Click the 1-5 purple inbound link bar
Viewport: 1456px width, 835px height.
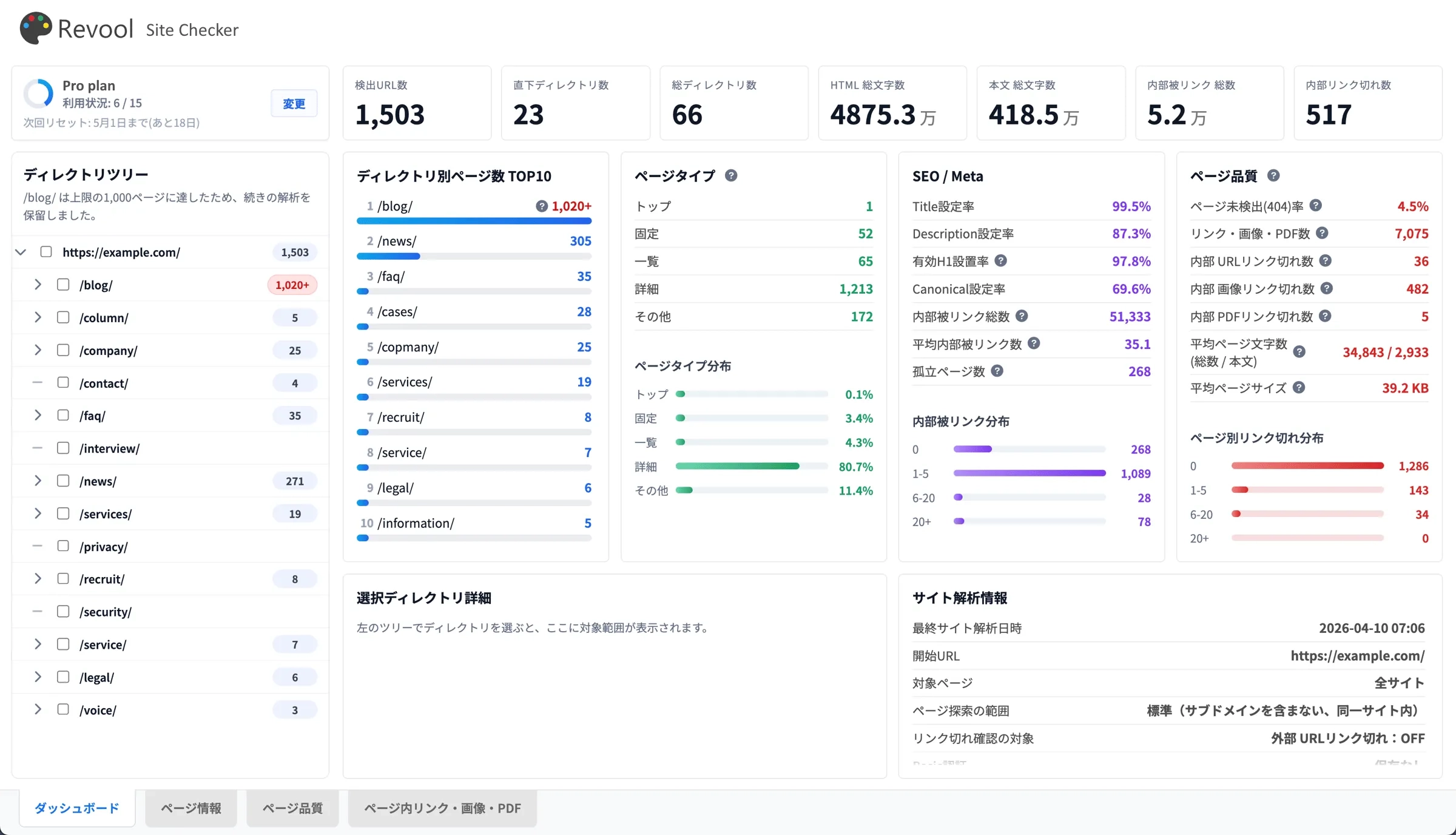point(1030,473)
